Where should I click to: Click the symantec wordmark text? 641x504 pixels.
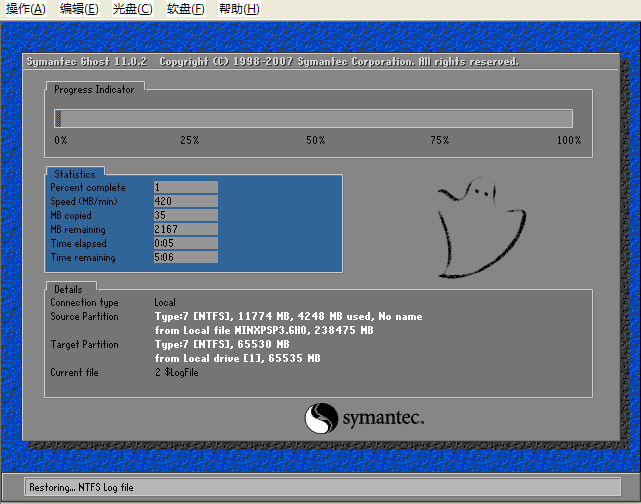[x=383, y=418]
